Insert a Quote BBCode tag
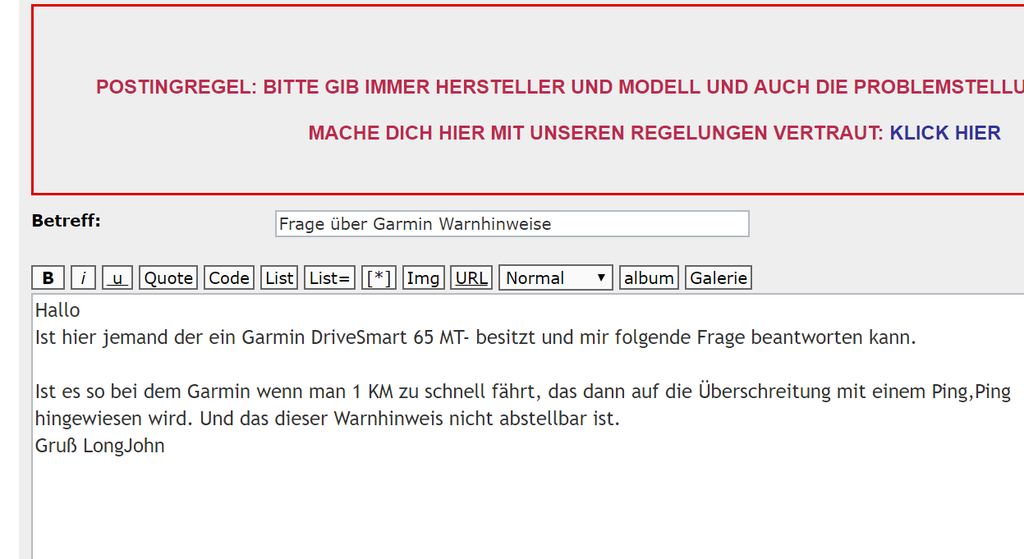This screenshot has height=559, width=1024. [168, 278]
